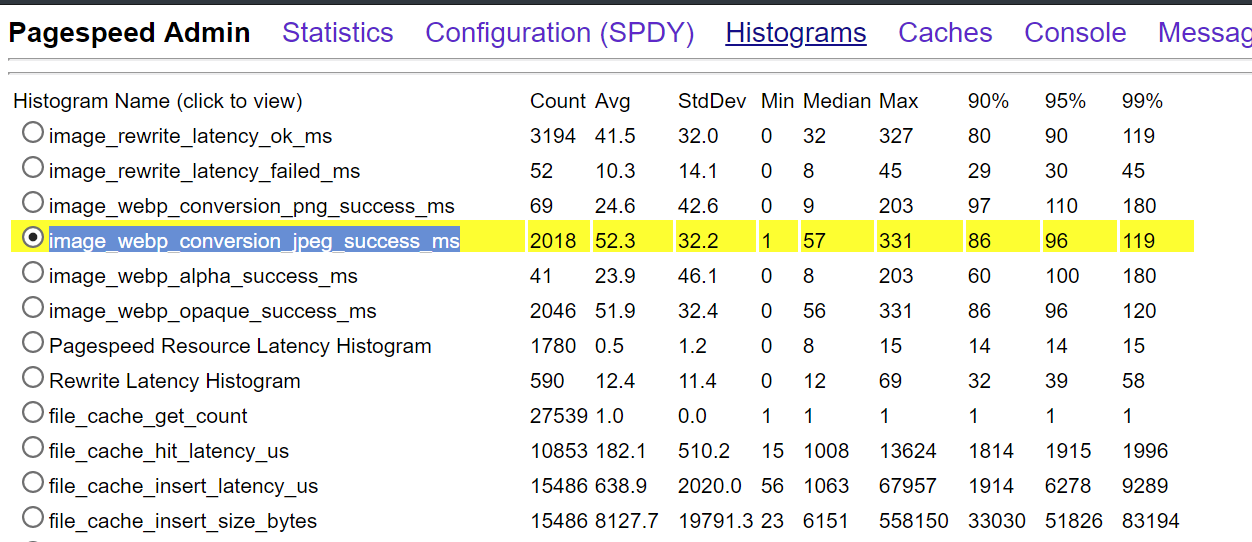Image resolution: width=1252 pixels, height=542 pixels.
Task: Select image_webp_alpha_success_ms radio button
Action: 33,272
